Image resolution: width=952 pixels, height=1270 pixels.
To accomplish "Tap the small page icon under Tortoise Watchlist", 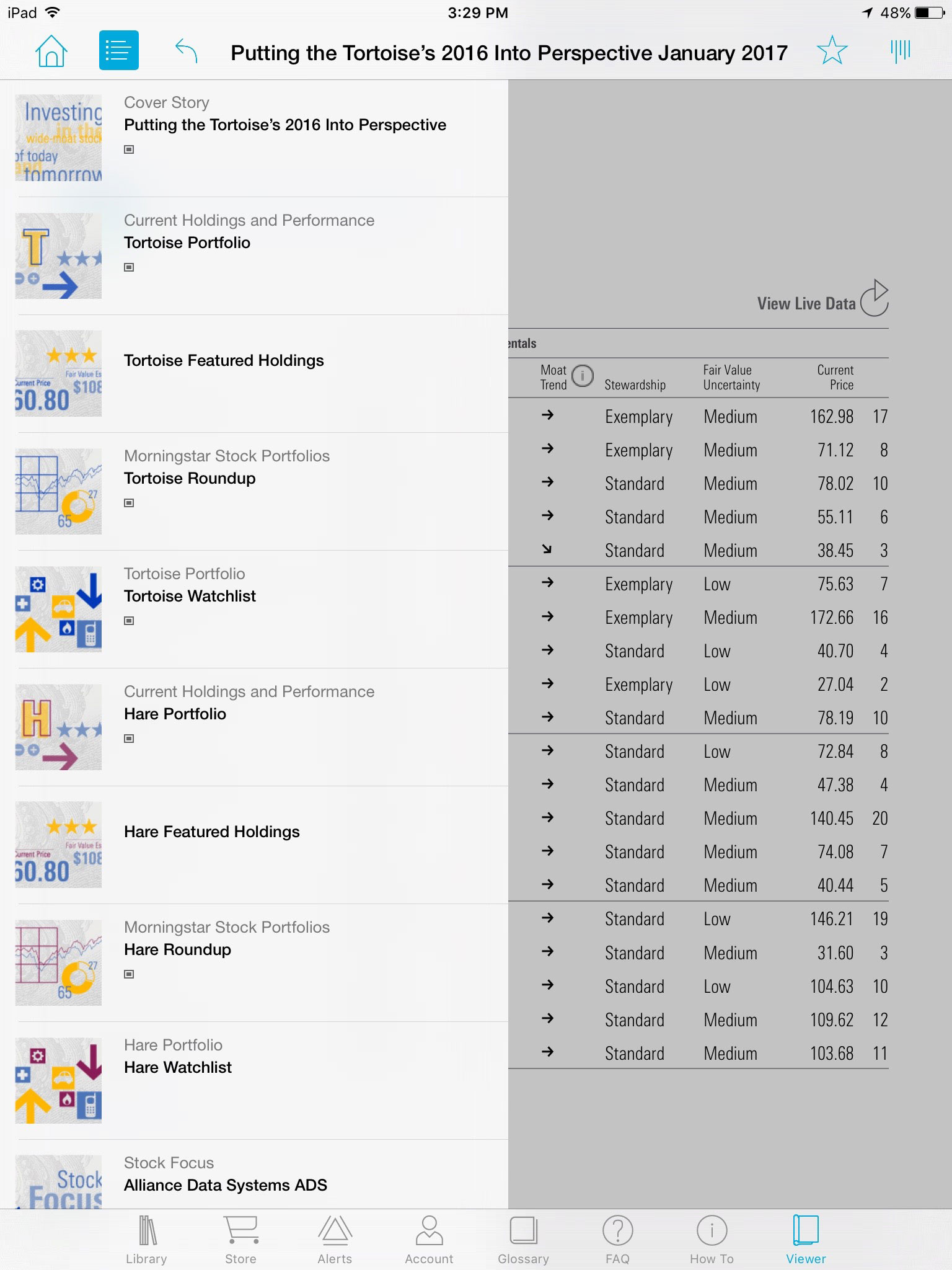I will tap(129, 621).
